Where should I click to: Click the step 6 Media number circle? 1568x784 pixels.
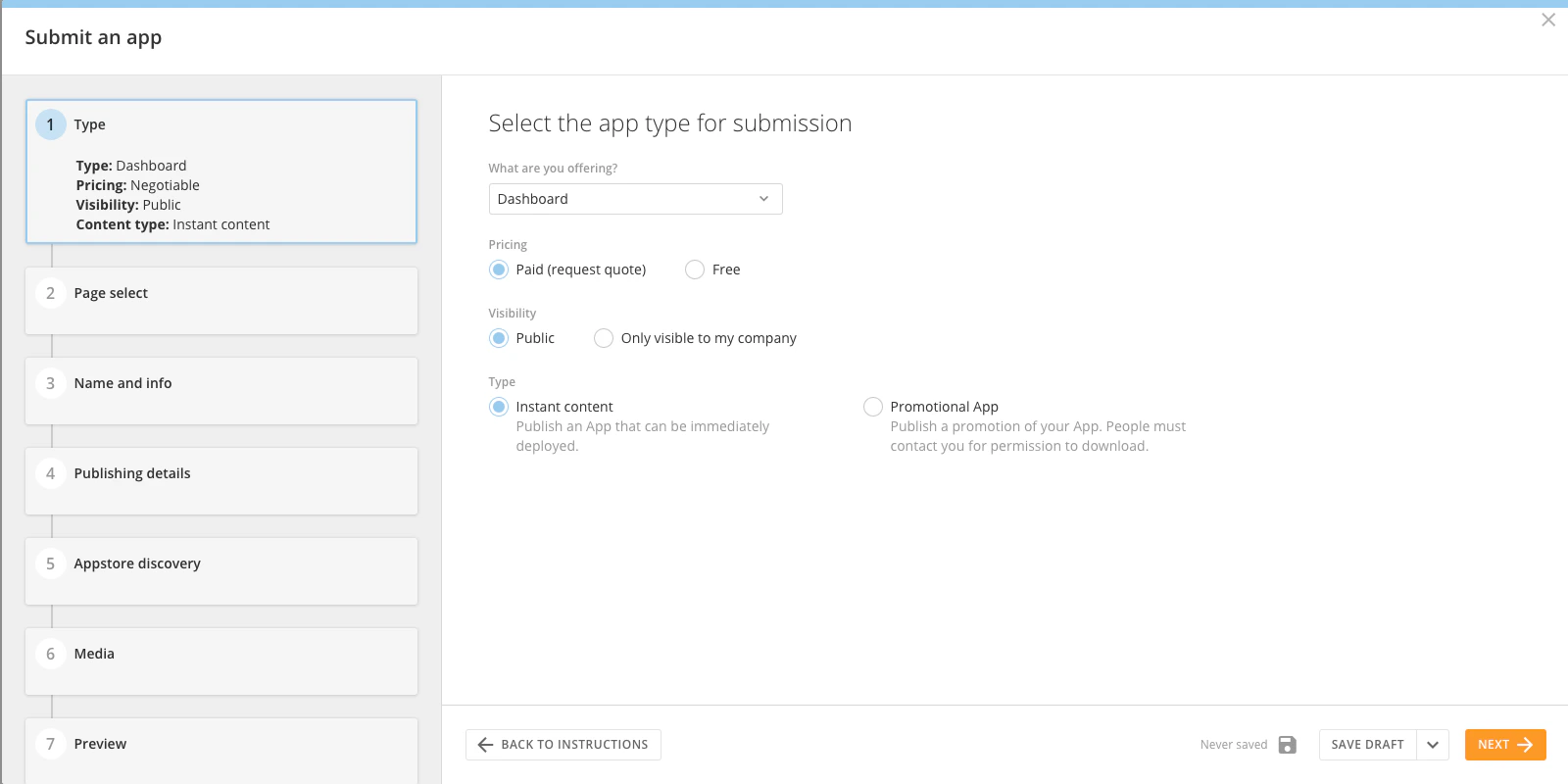[x=51, y=654]
